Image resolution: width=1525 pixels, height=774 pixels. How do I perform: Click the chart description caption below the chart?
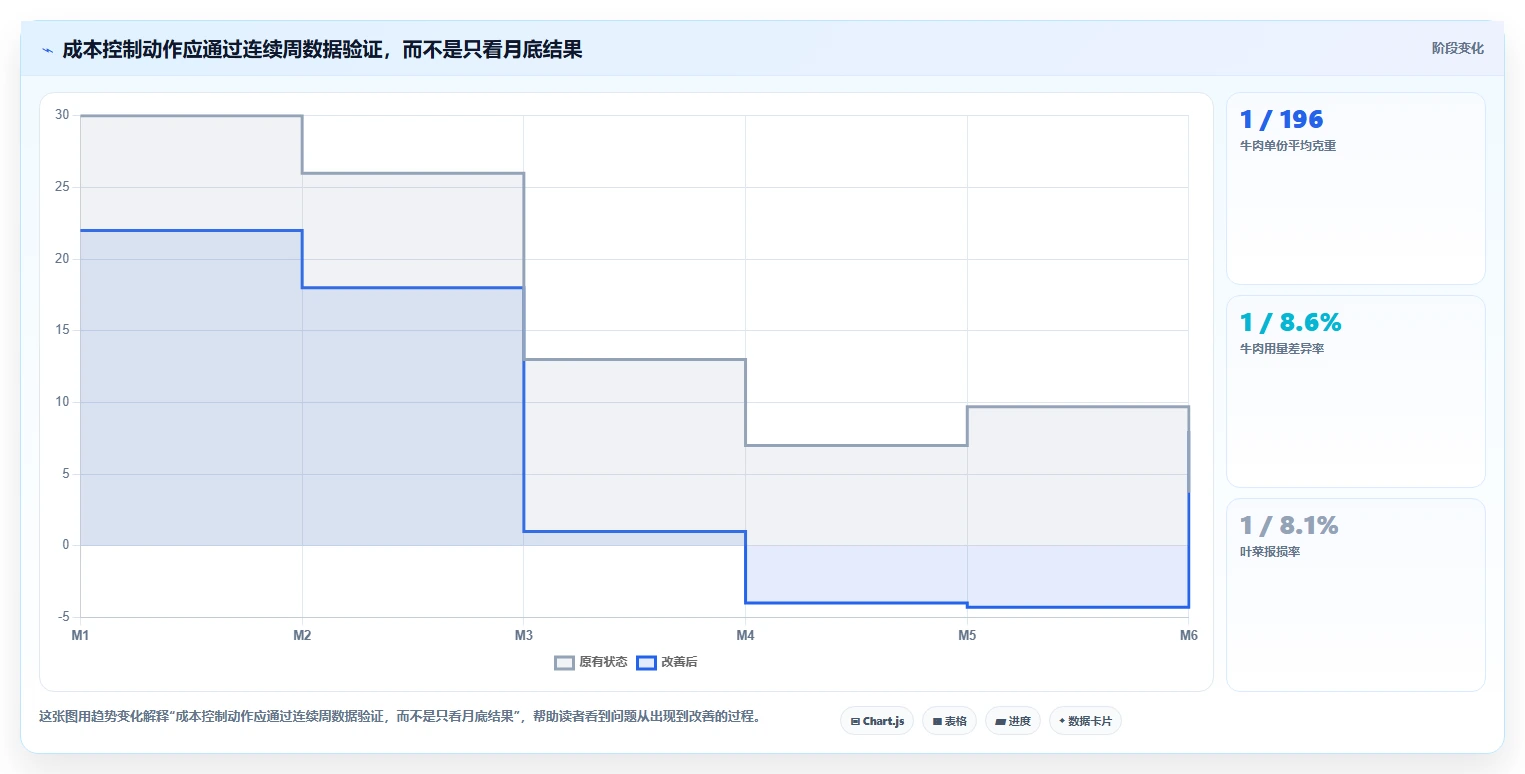coord(399,717)
